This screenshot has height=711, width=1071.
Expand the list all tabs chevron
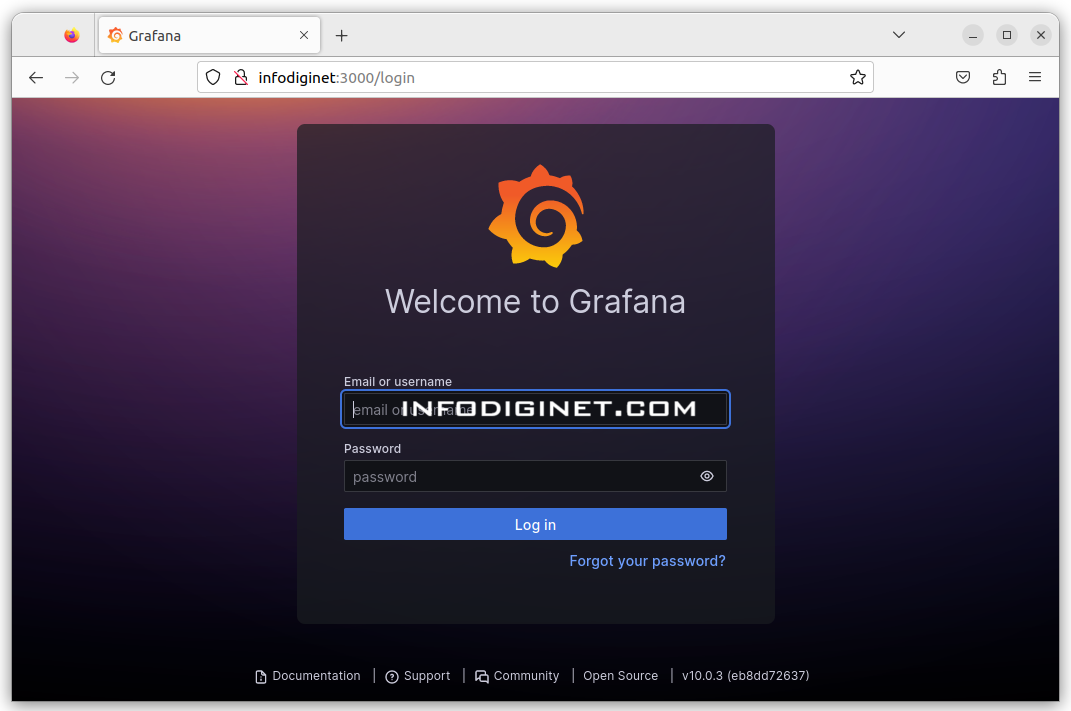point(899,35)
